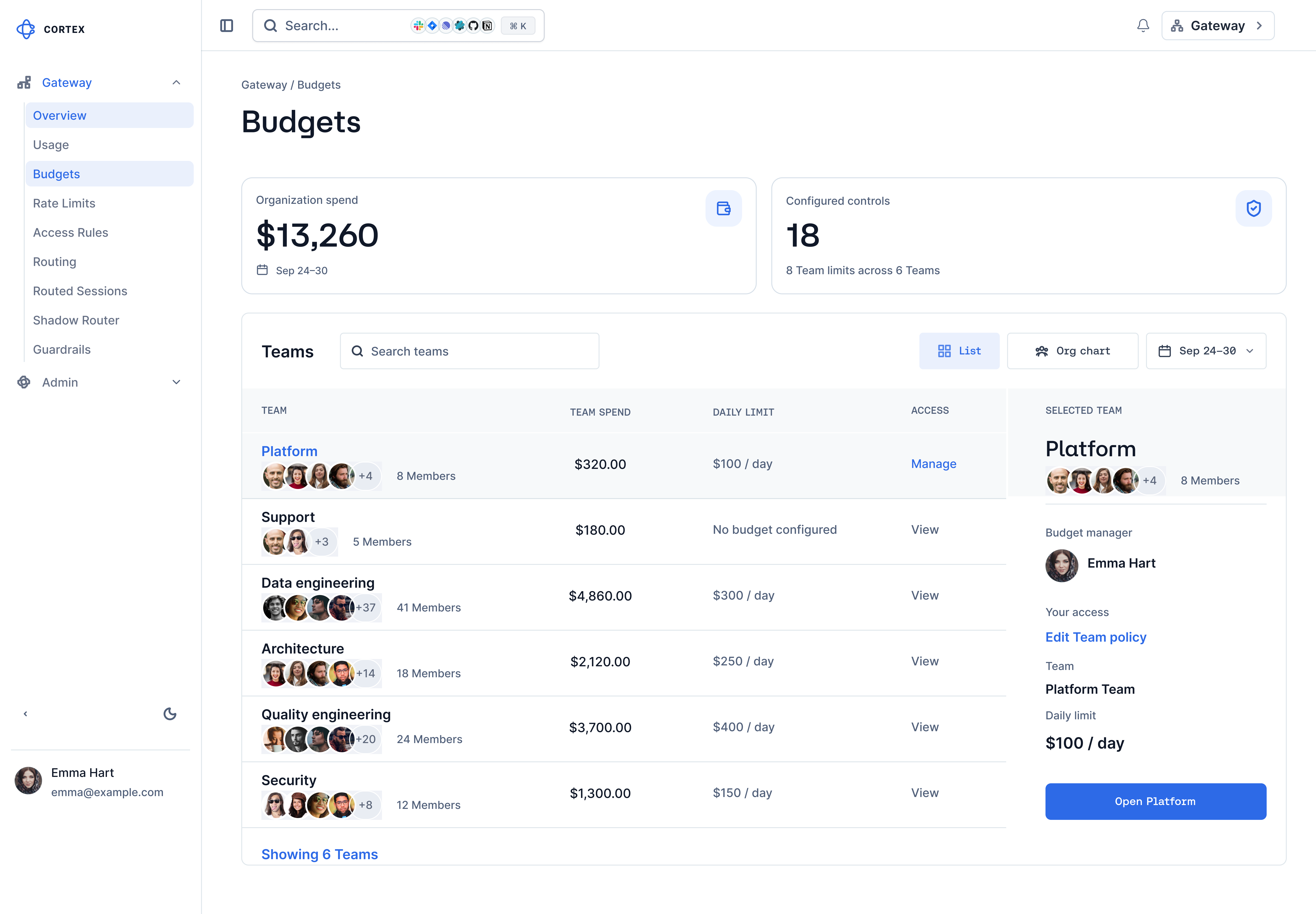
Task: Collapse sidebar with the small left arrow
Action: point(25,714)
